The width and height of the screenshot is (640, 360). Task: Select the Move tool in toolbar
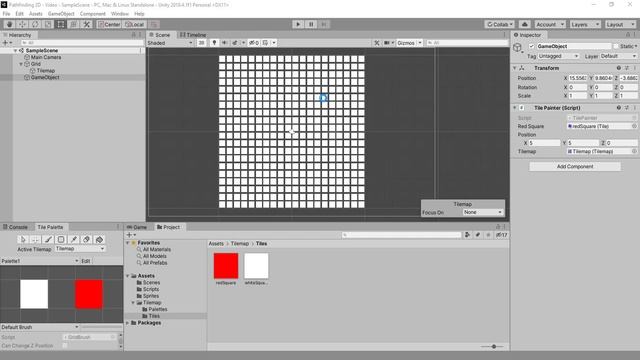click(x=22, y=24)
